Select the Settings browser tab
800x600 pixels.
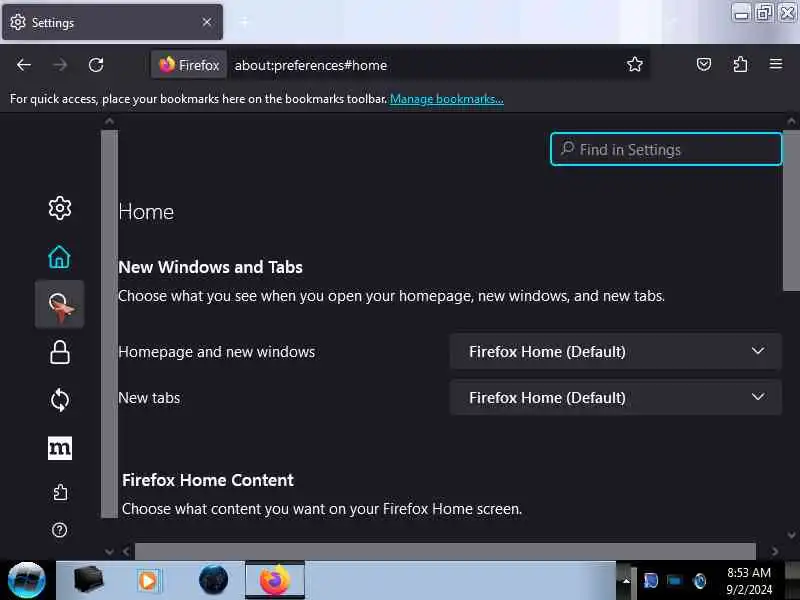112,22
